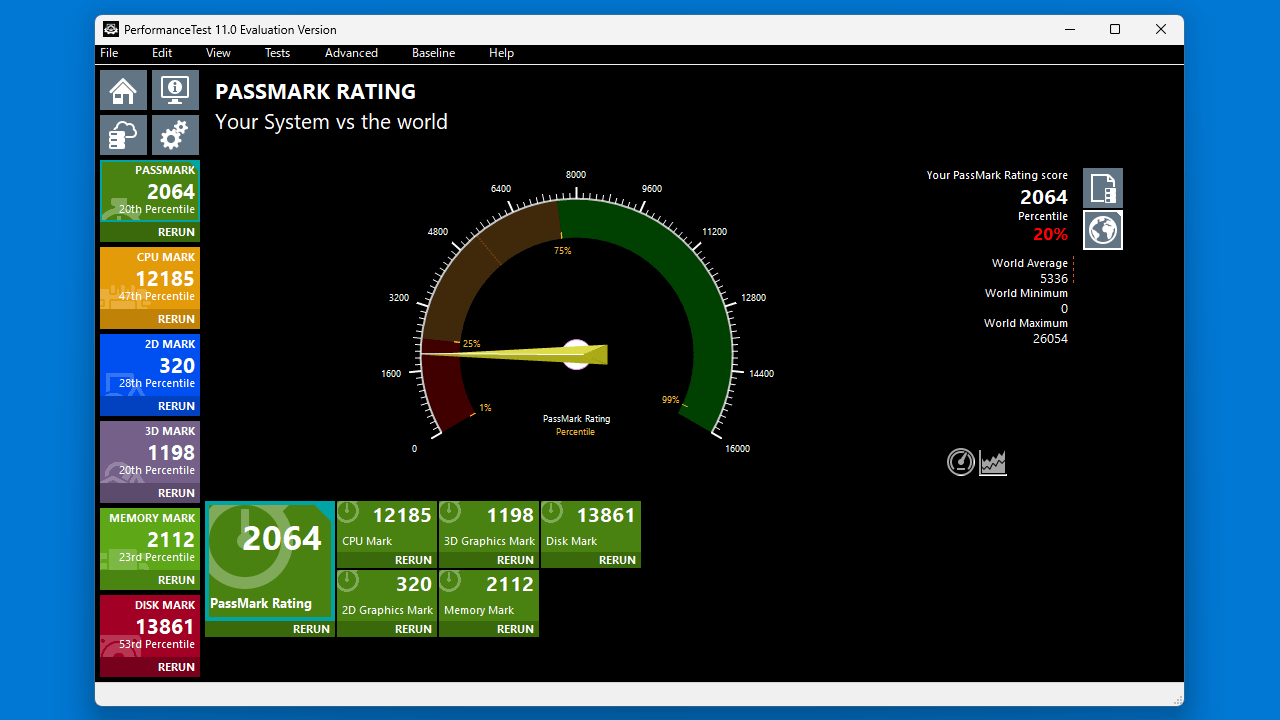The width and height of the screenshot is (1280, 720).
Task: Click RERUN on 2D Graphics Mark tile
Action: click(x=413, y=629)
